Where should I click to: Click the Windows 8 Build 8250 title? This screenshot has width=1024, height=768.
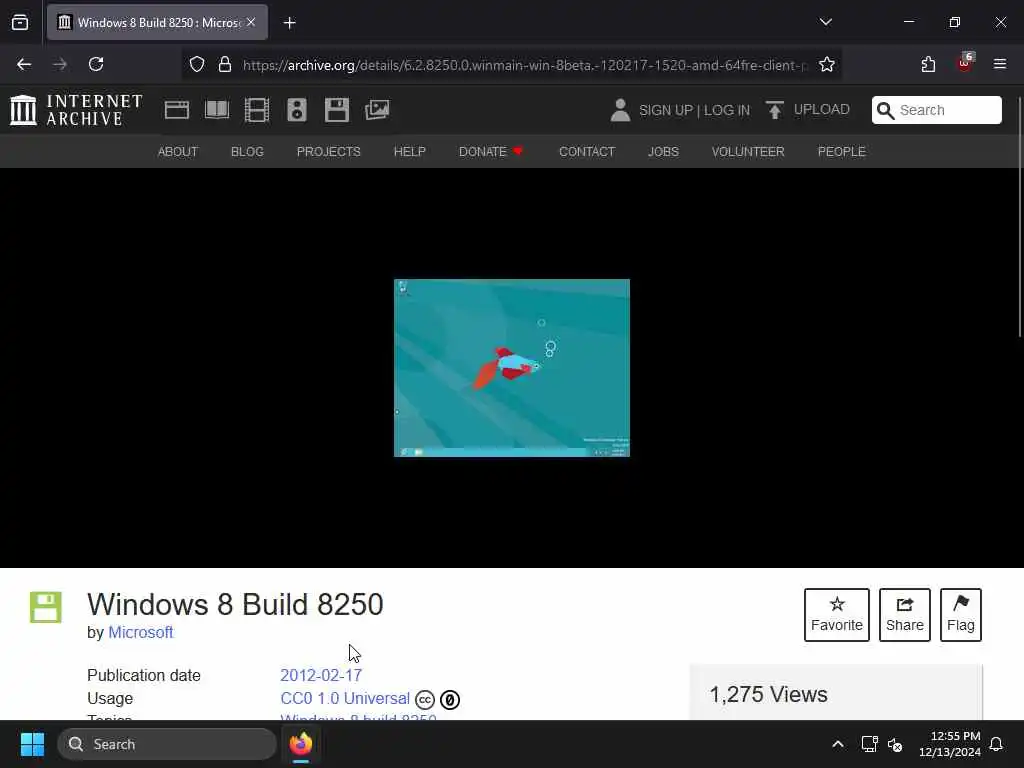coord(235,604)
